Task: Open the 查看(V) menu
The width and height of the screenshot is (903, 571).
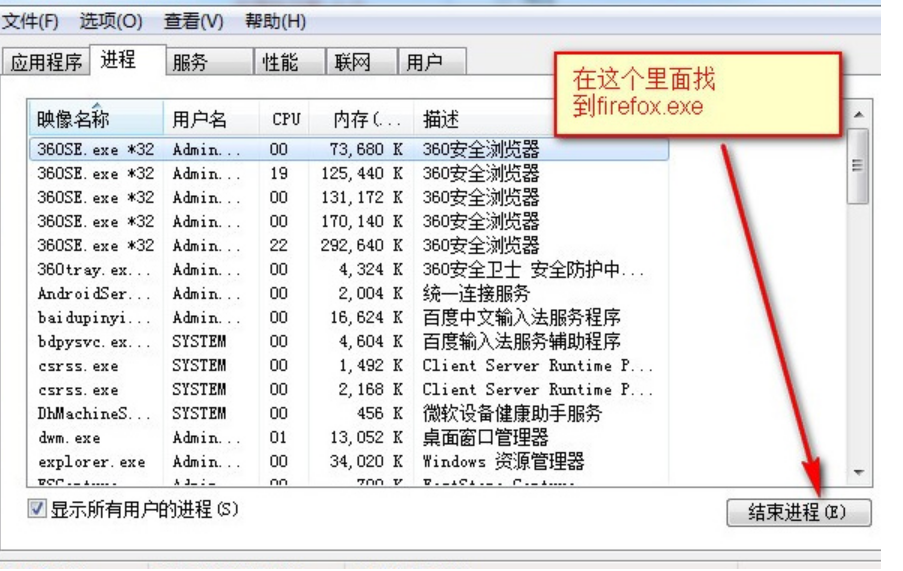Action: (194, 21)
